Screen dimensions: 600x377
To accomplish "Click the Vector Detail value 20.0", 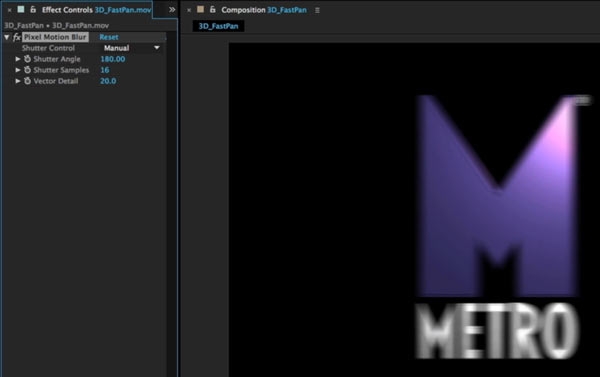I will tap(108, 81).
